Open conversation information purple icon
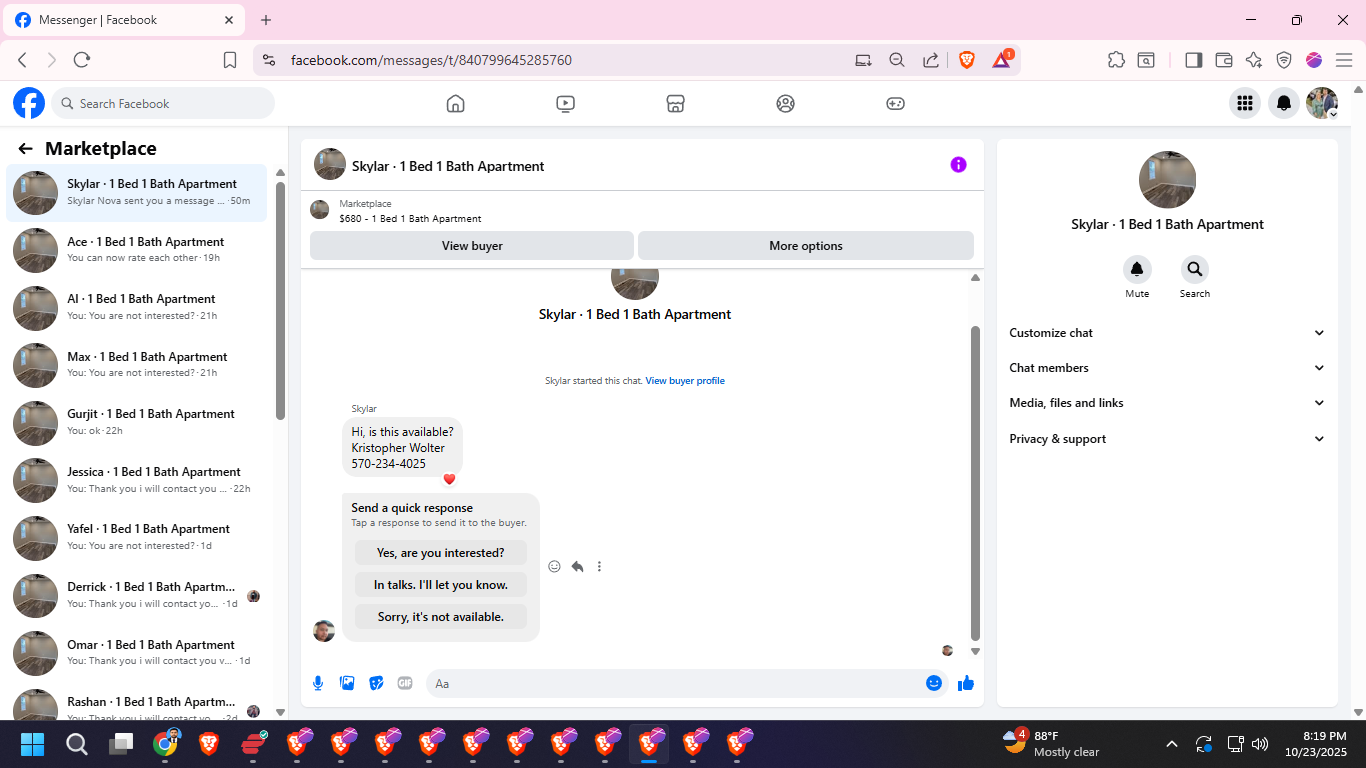1366x768 pixels. 958,164
